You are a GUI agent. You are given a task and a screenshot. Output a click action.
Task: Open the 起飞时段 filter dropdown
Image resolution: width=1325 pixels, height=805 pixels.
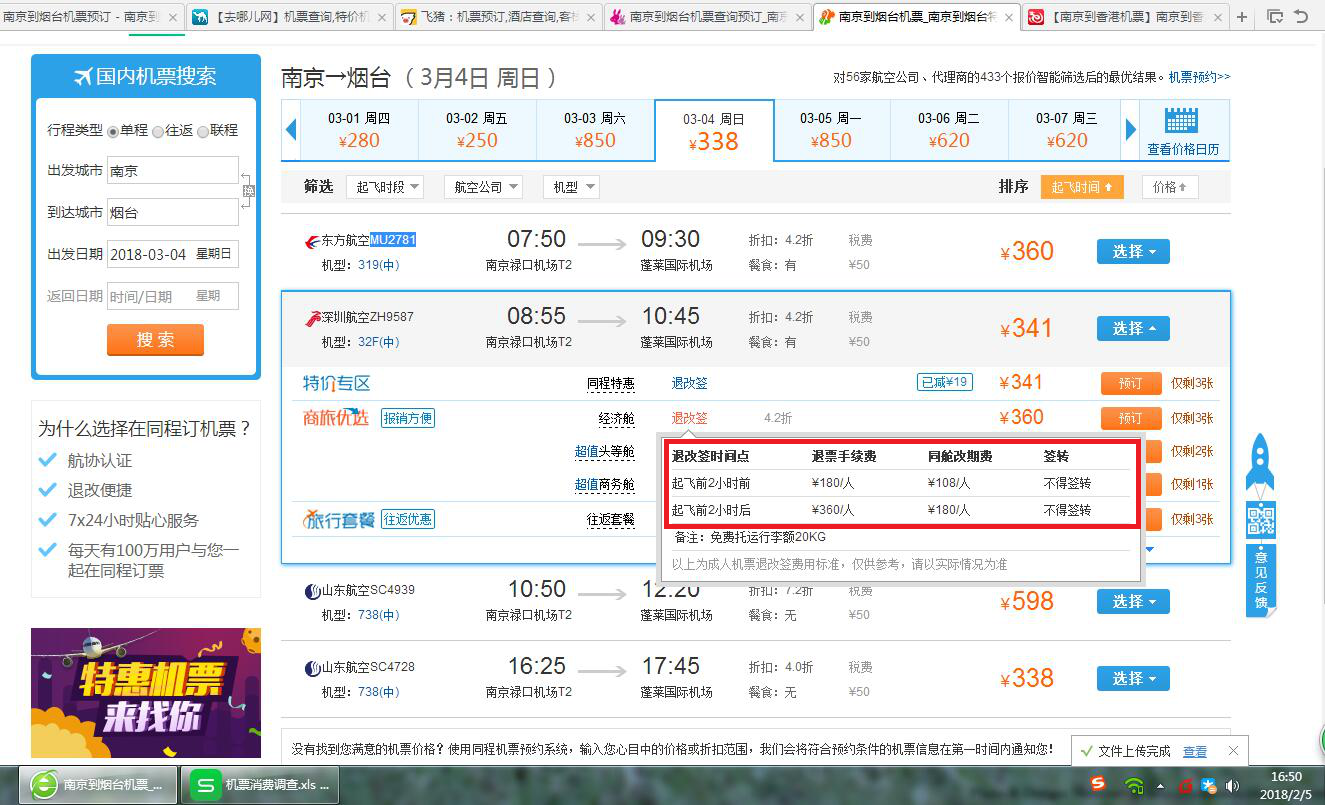[383, 186]
